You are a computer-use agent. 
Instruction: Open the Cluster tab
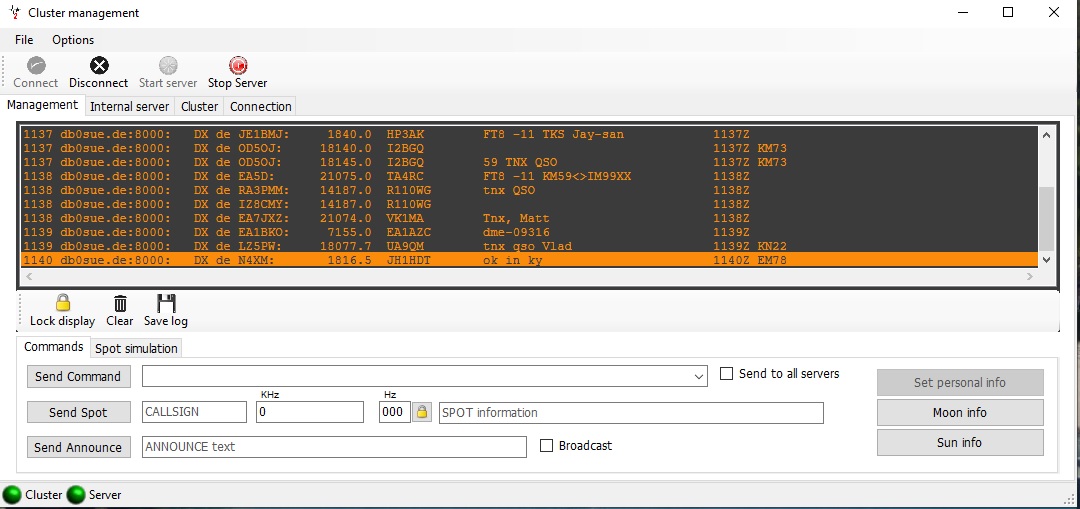[200, 106]
